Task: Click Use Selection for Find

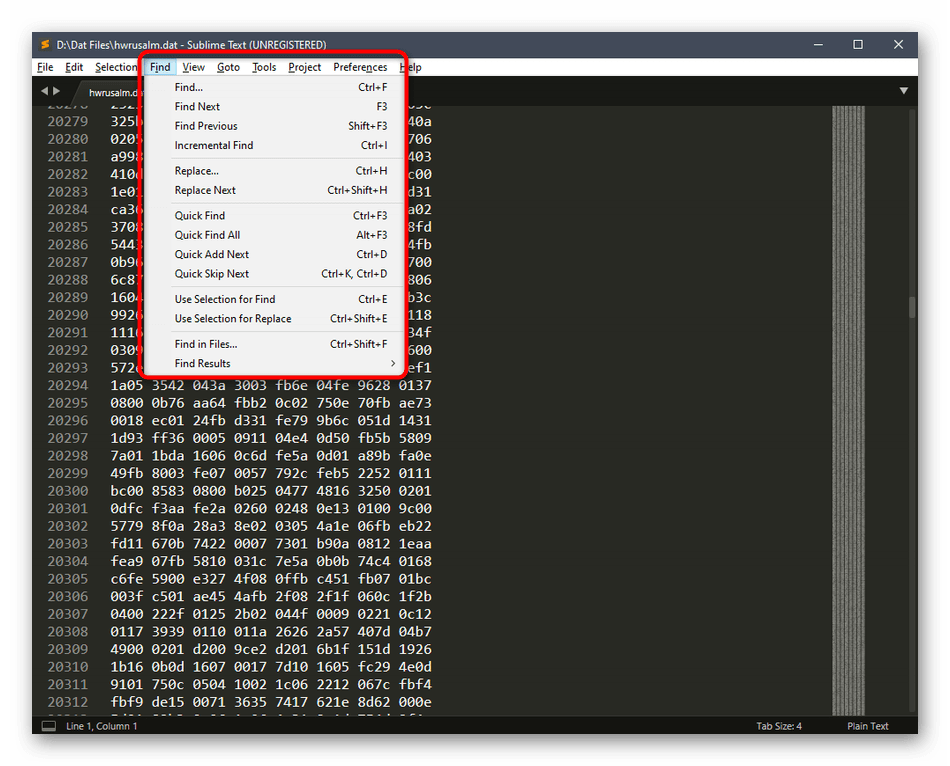Action: point(225,299)
